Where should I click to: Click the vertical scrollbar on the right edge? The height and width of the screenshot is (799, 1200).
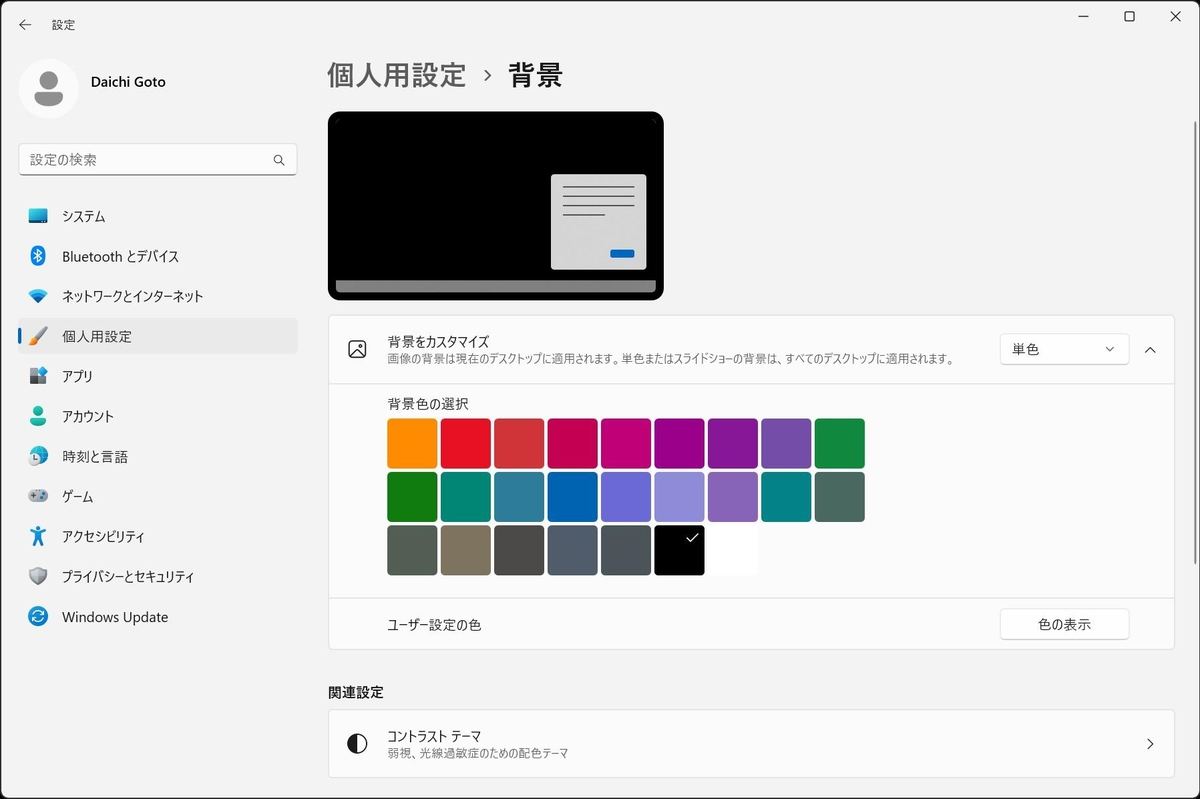coord(1194,345)
